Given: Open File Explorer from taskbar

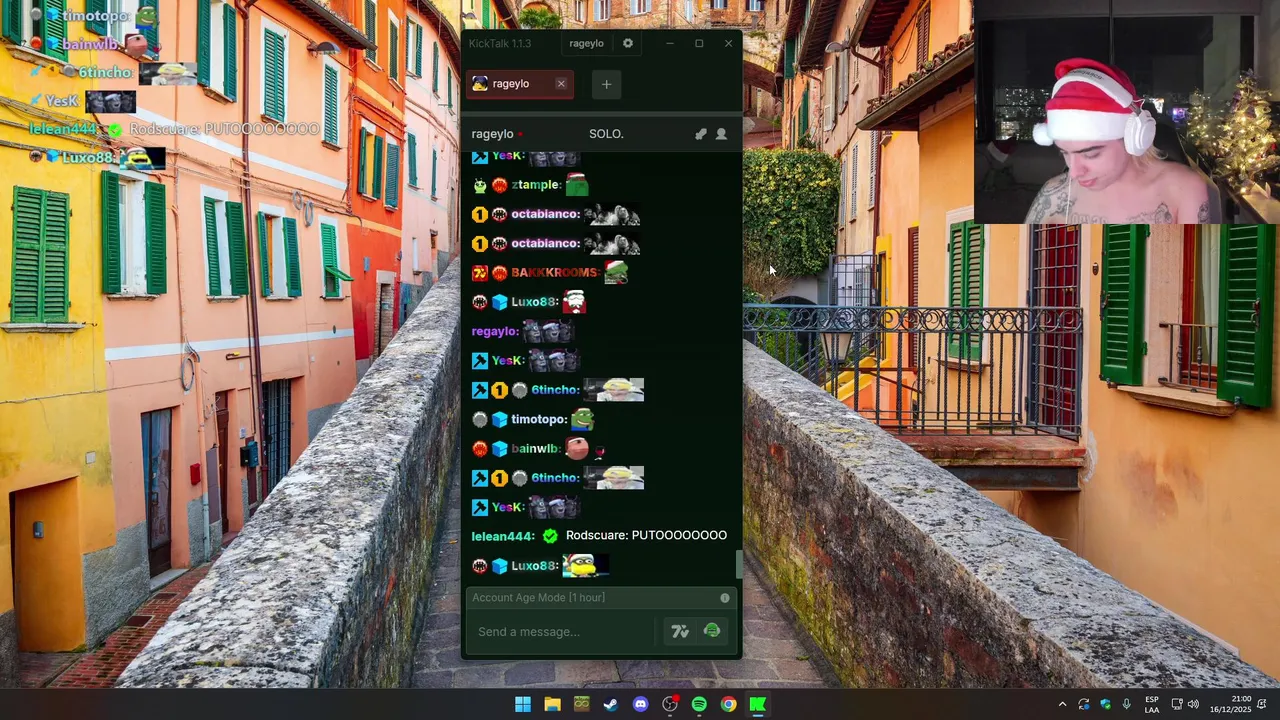Looking at the screenshot, I should click(552, 705).
